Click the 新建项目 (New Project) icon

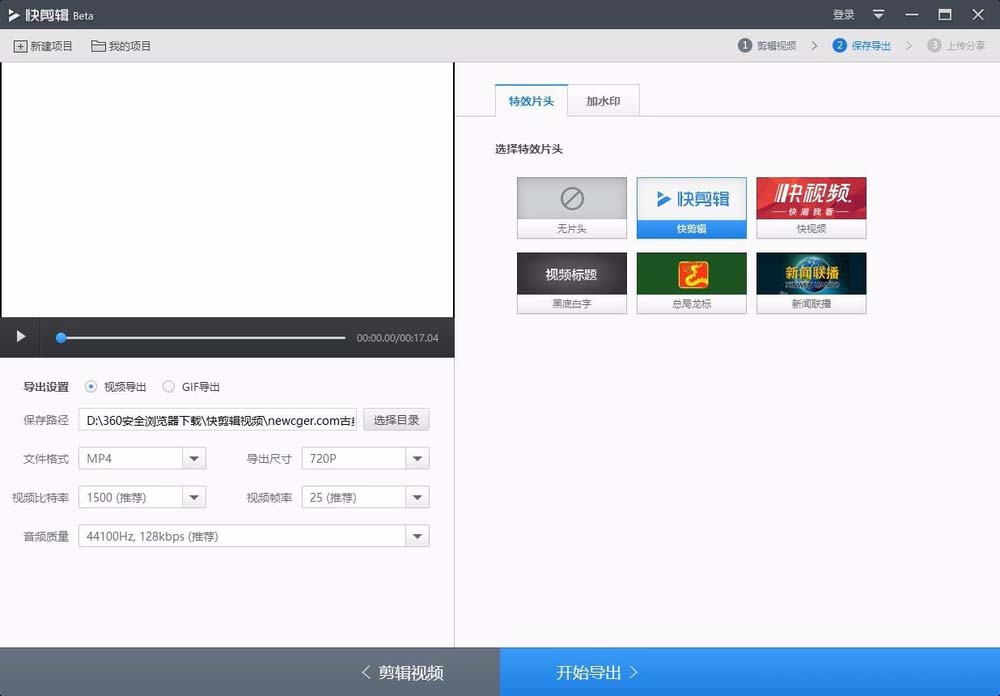(42, 45)
